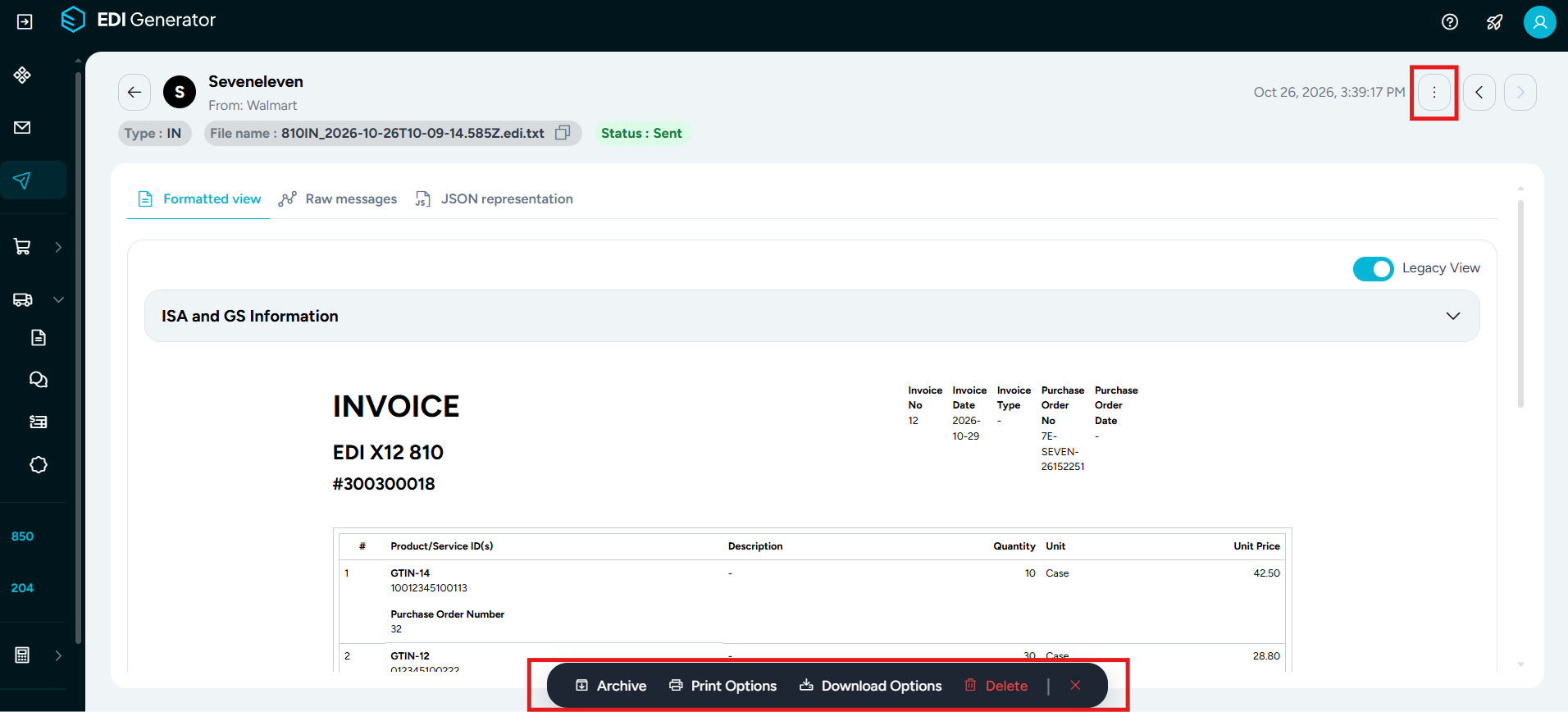Open the delivery truck sidebar icon
Image resolution: width=1568 pixels, height=712 pixels.
point(22,299)
